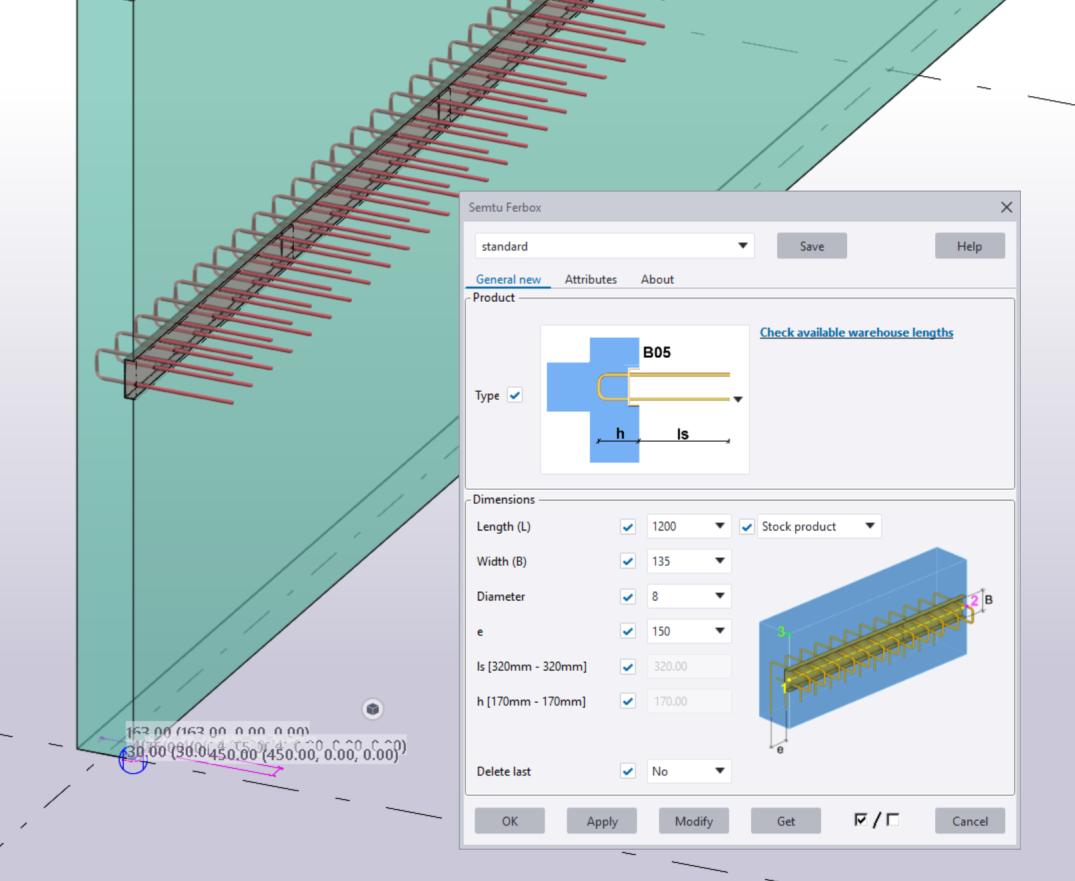Viewport: 1075px width, 881px height.
Task: Click the ls 320.00 input field
Action: point(689,667)
